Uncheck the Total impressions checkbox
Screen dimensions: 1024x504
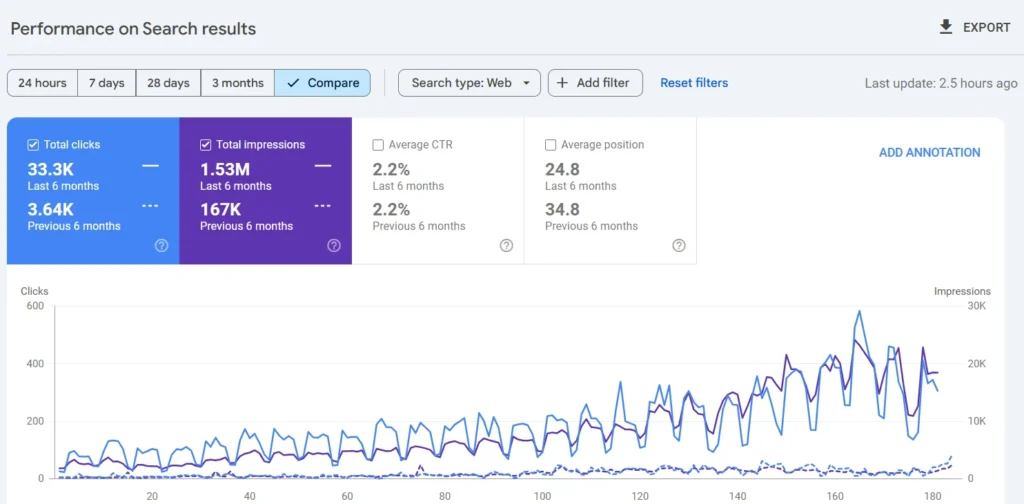coord(206,145)
